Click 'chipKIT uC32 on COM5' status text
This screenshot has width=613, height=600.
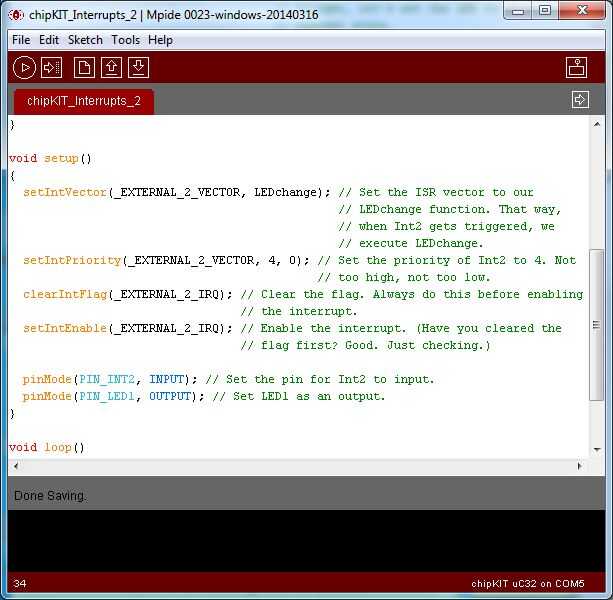click(x=527, y=584)
